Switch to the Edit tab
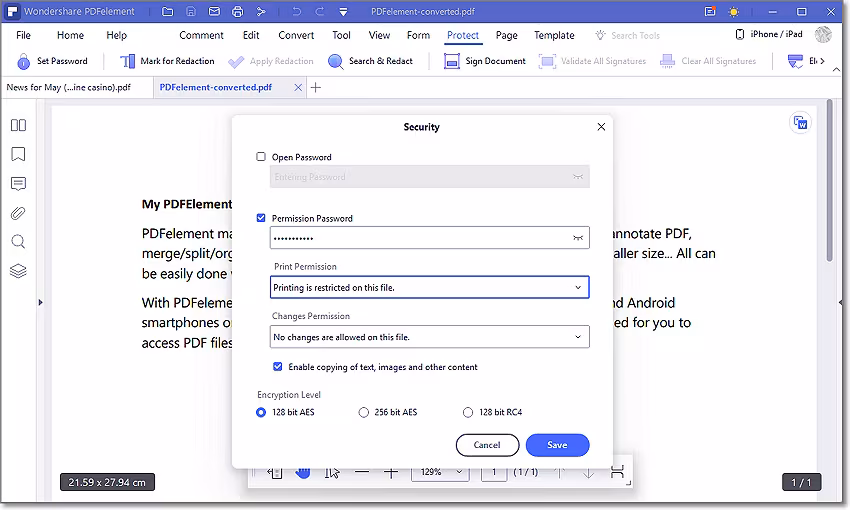The image size is (850, 510). pos(251,35)
